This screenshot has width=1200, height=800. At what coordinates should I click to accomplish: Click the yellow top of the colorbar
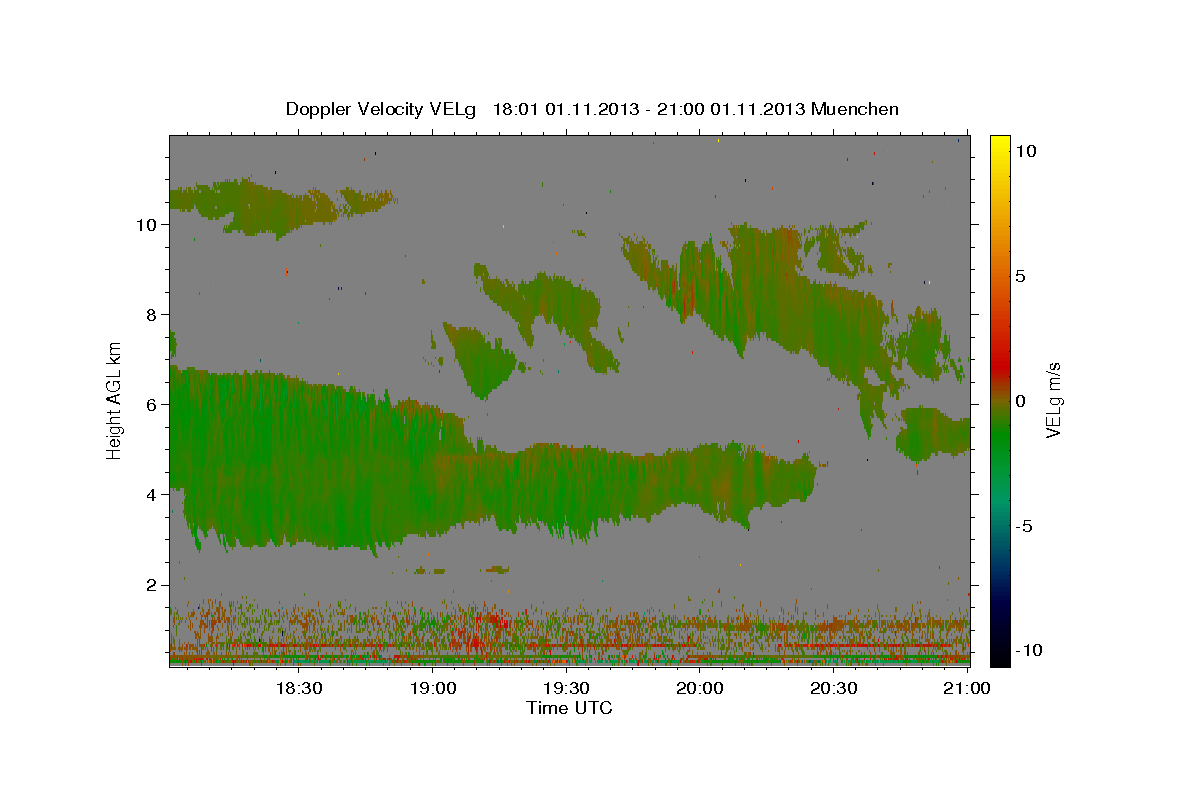coord(999,145)
